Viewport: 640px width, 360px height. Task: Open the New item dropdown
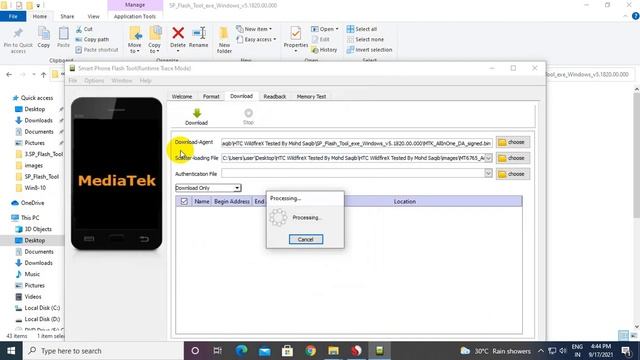pos(254,29)
